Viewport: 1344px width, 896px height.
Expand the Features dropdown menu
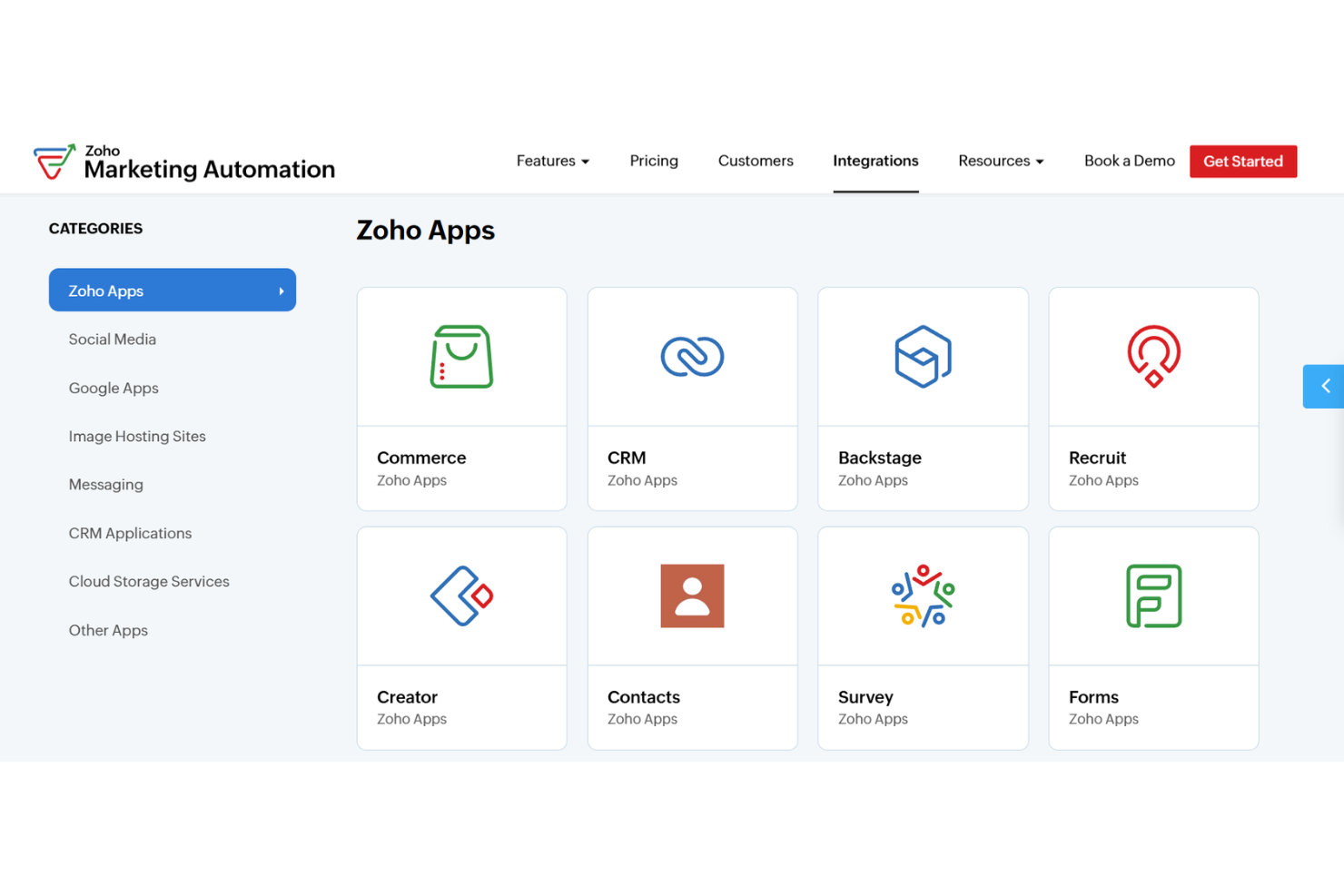pyautogui.click(x=552, y=161)
